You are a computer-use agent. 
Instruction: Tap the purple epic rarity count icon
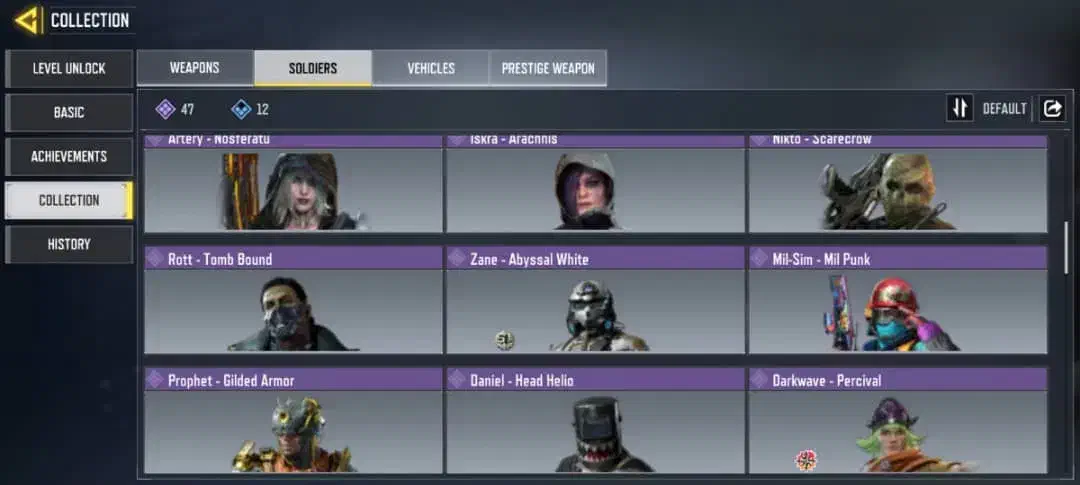(165, 109)
